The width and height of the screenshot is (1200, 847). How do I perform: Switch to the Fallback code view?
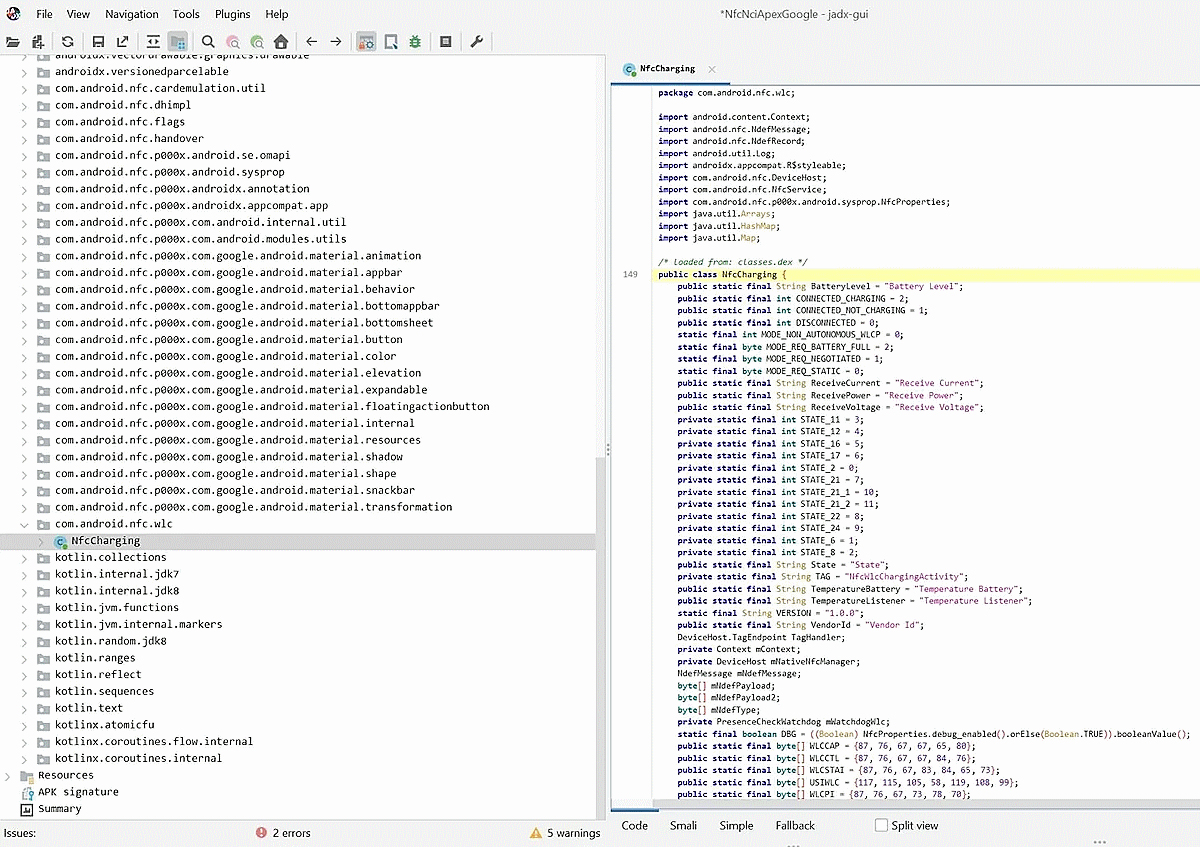pyautogui.click(x=794, y=826)
